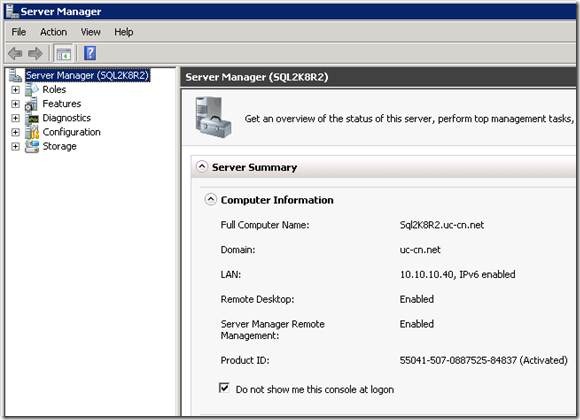This screenshot has height=420, width=580.
Task: Click the 'Computer Information' heading text
Action: point(277,200)
